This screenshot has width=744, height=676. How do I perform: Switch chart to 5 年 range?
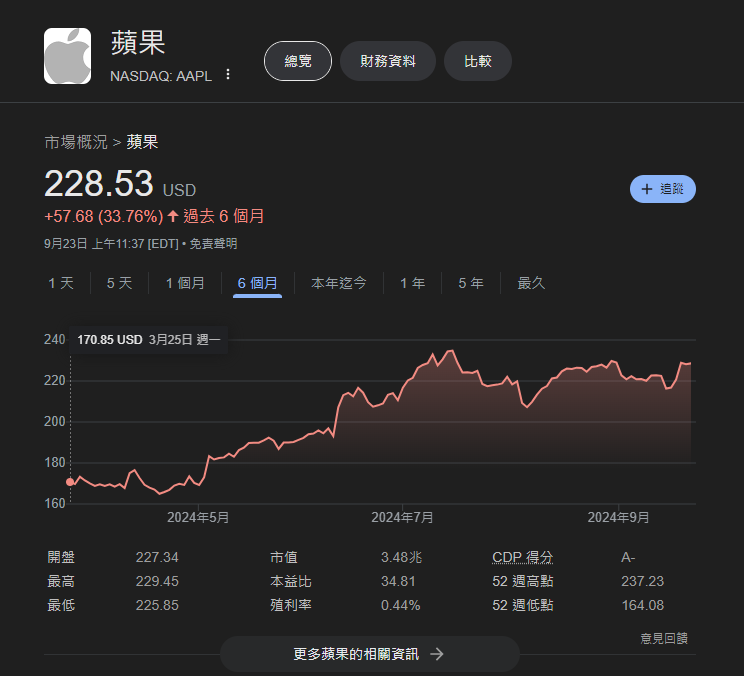coord(471,283)
